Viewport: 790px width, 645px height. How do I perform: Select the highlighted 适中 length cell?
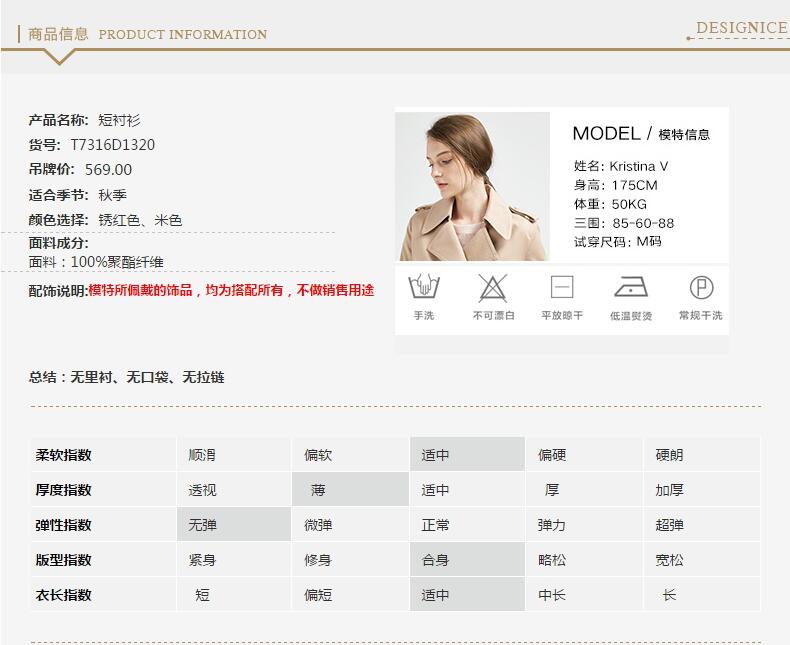pos(467,595)
